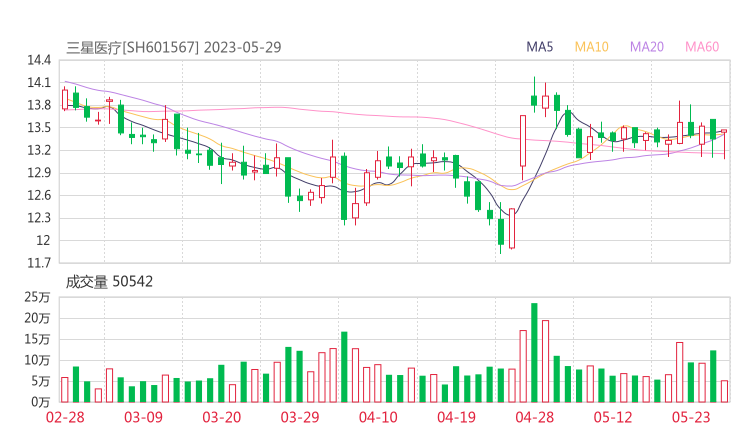This screenshot has width=740, height=440.
Task: Click the 5万 volume axis label
Action: point(41,381)
